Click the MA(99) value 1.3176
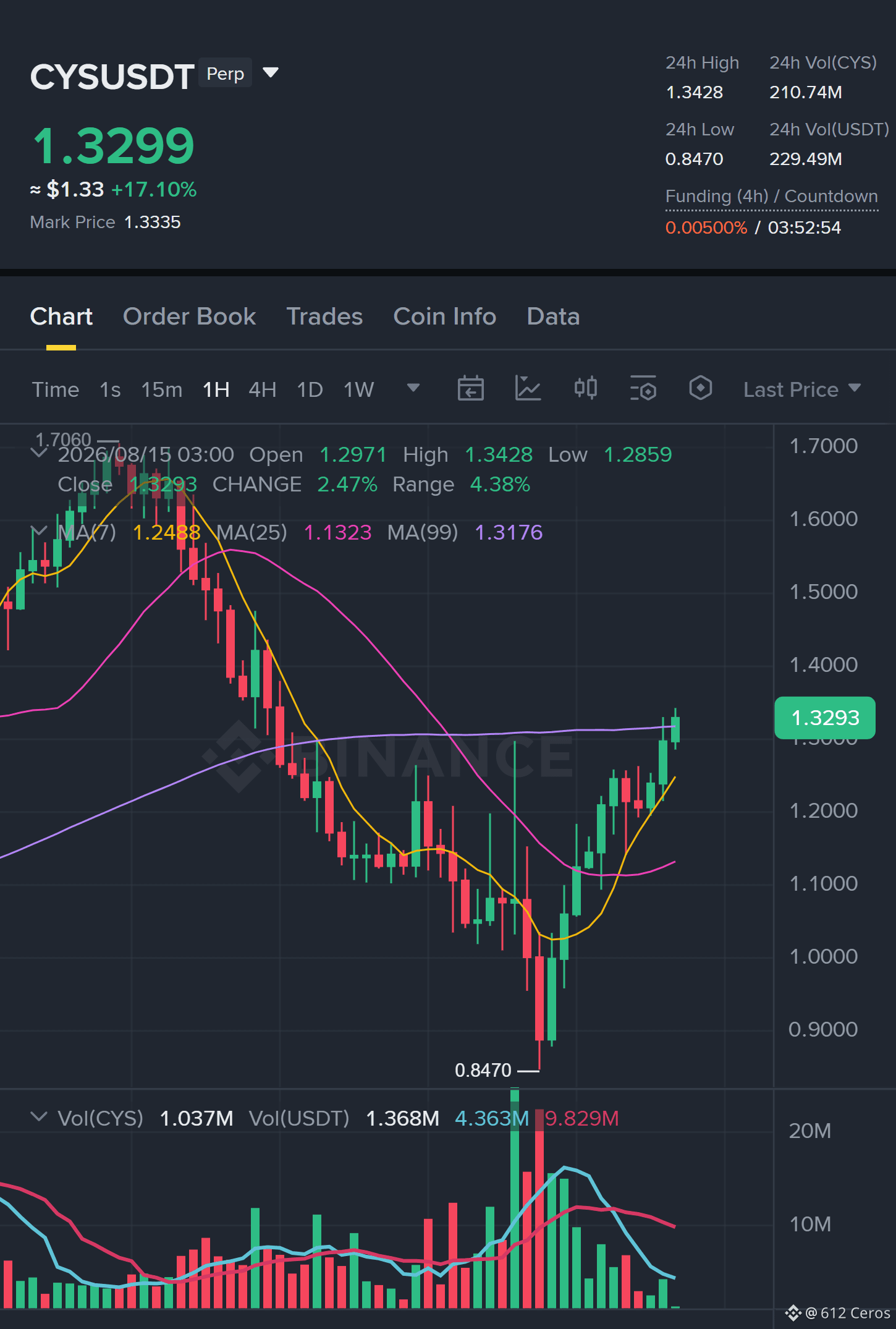This screenshot has height=1329, width=896. [509, 532]
